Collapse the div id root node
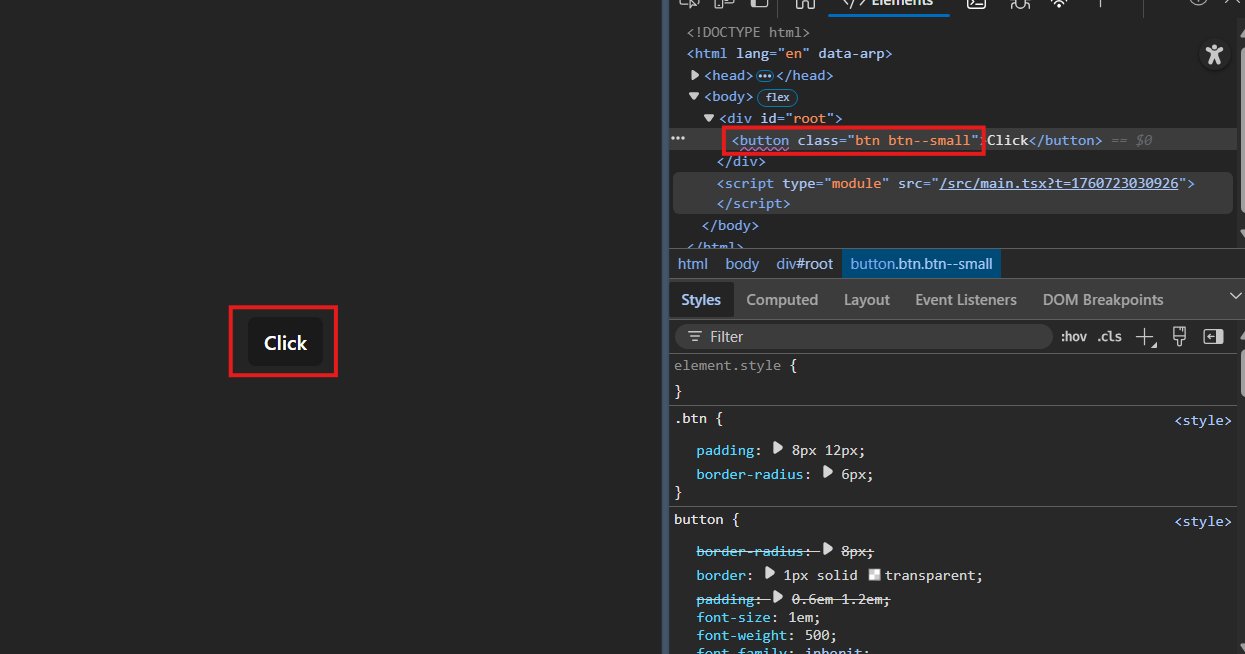This screenshot has height=654, width=1245. (709, 118)
